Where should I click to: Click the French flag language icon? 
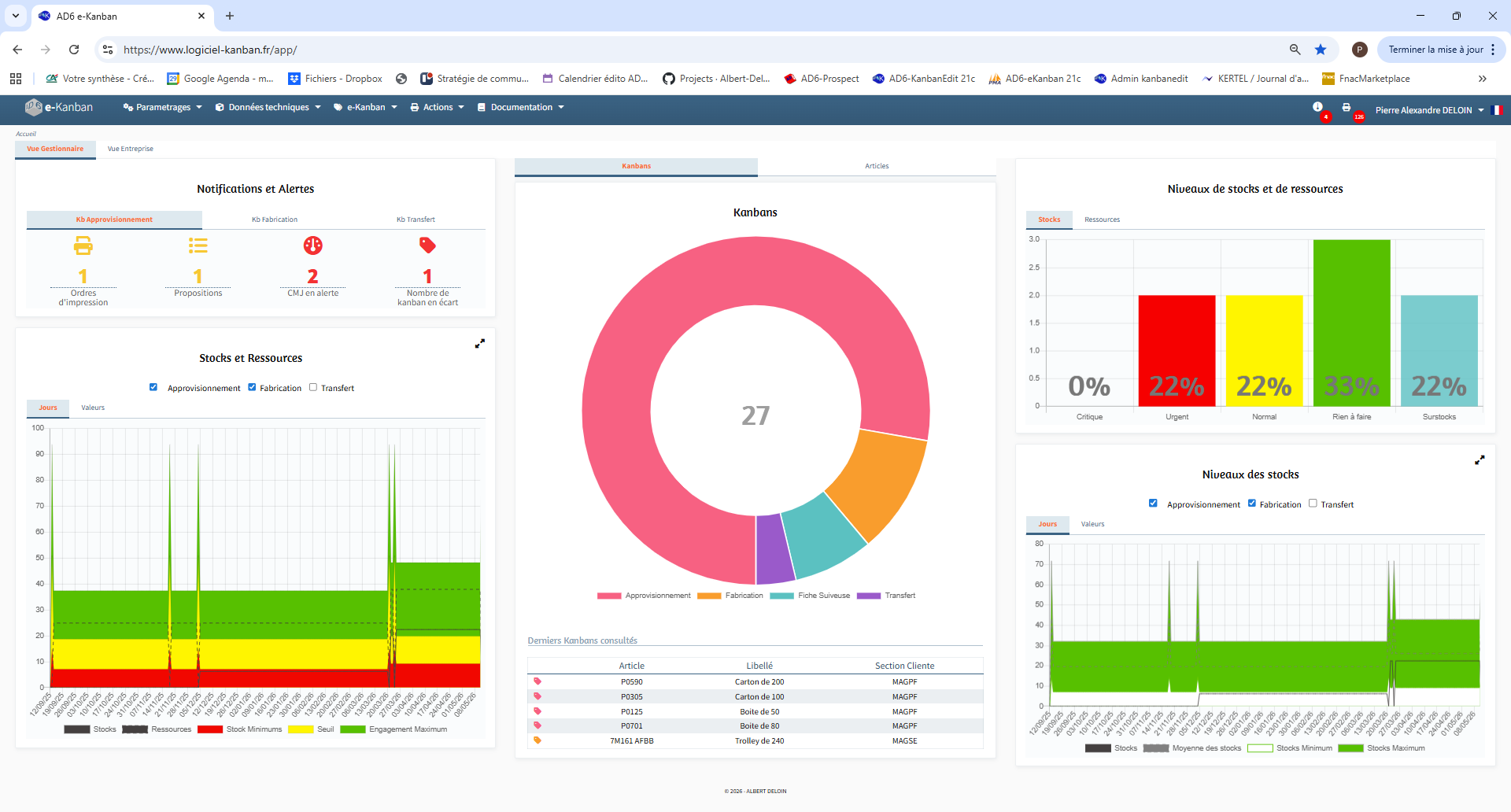pyautogui.click(x=1496, y=110)
